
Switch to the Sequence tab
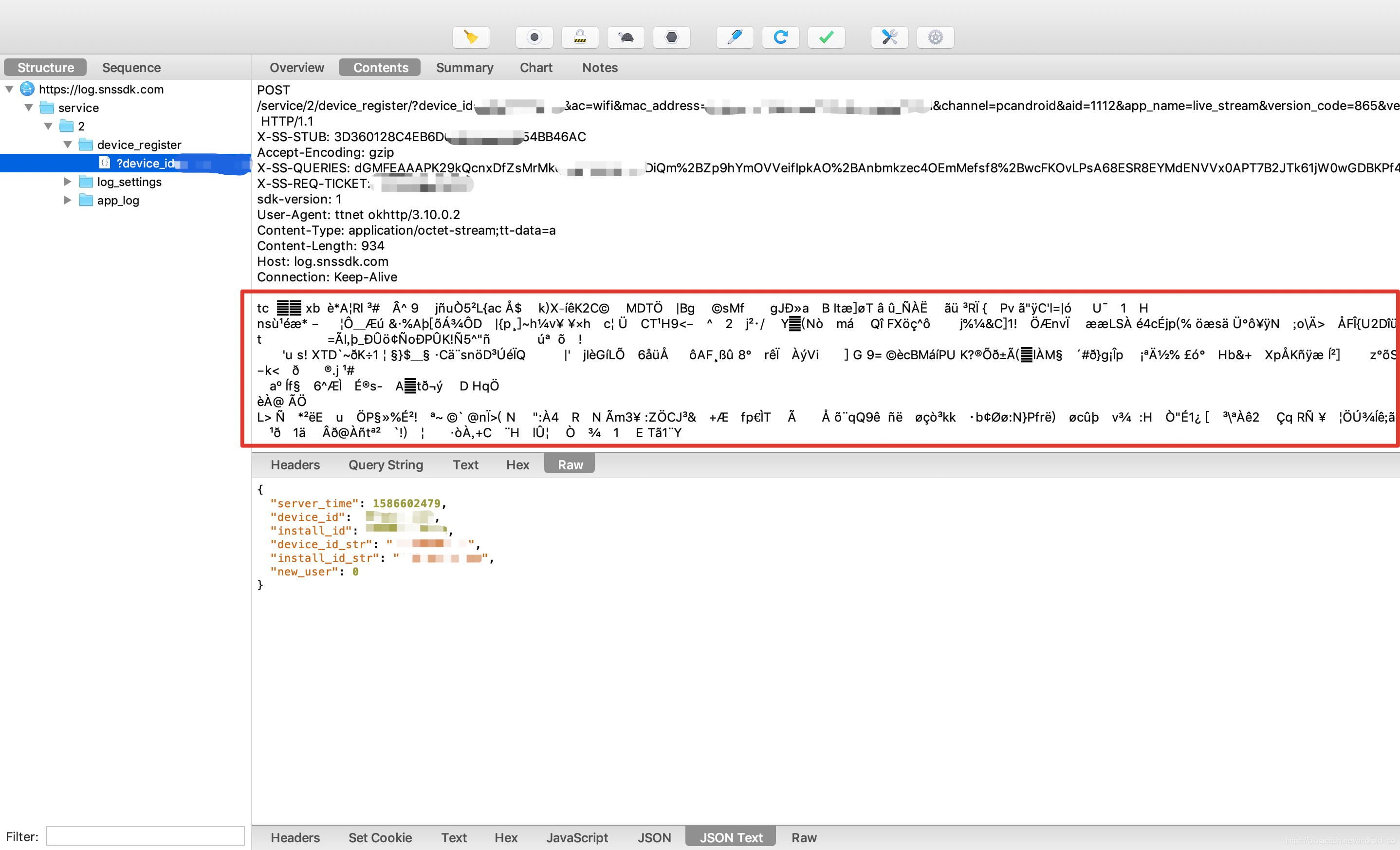coord(131,68)
